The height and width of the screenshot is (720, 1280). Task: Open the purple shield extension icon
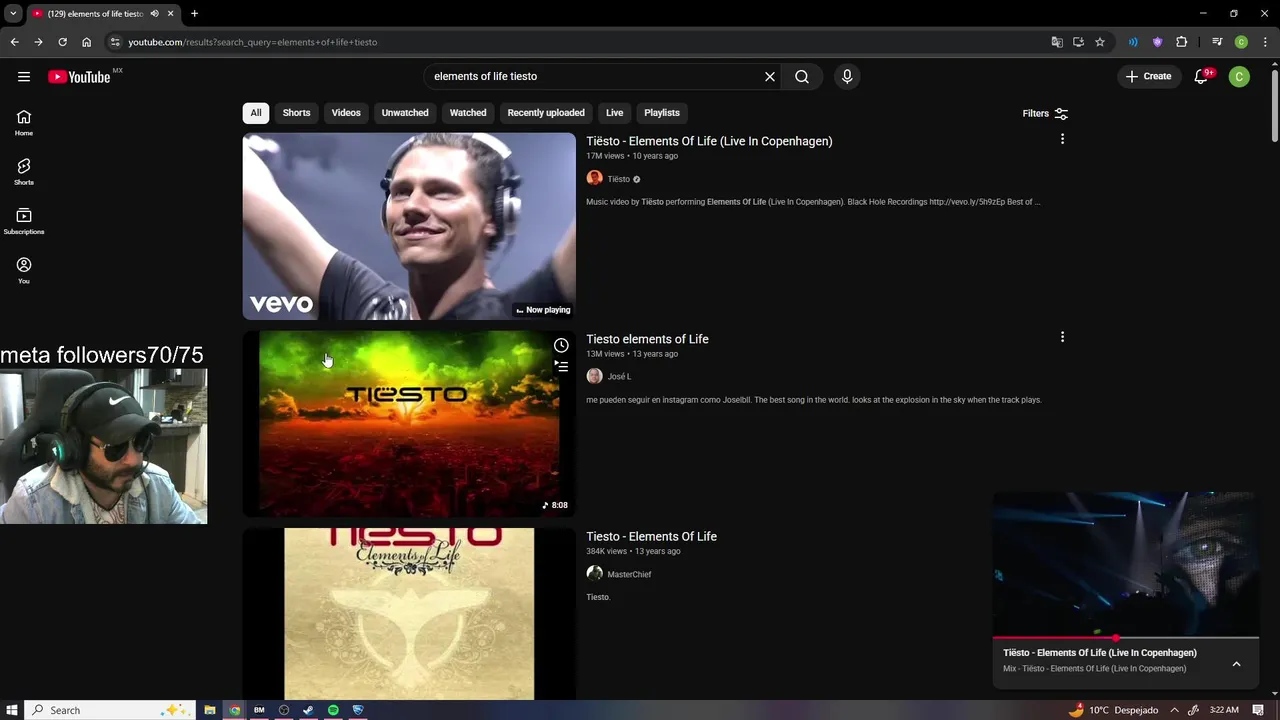click(x=1157, y=42)
